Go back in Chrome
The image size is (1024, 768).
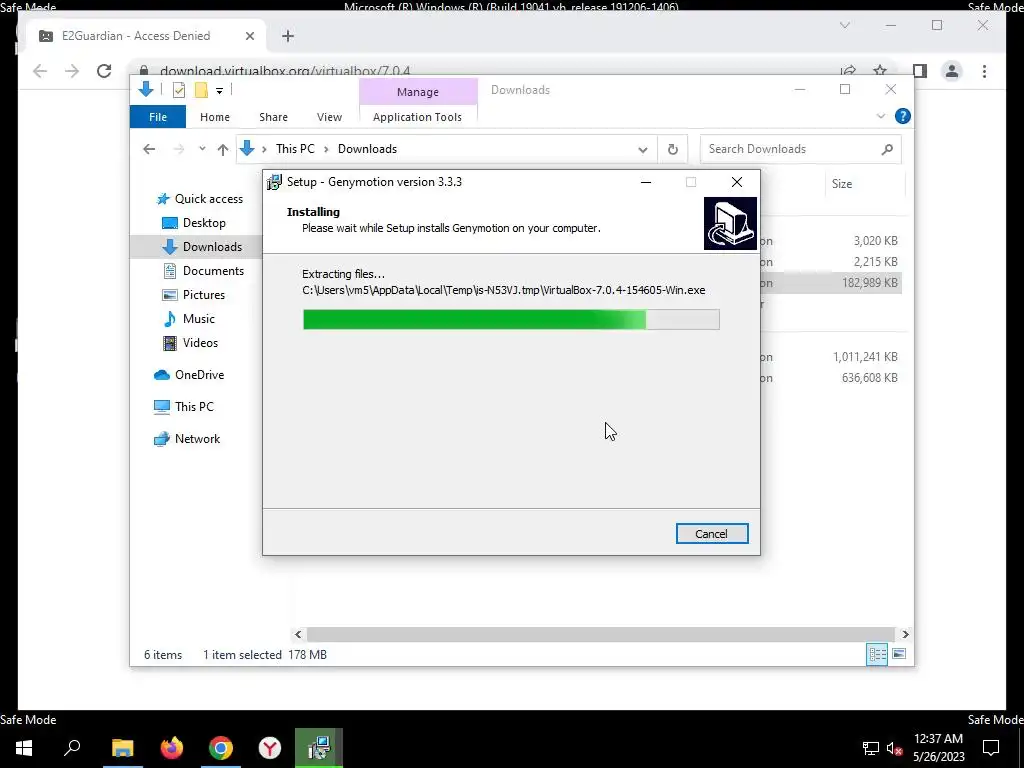tap(40, 71)
